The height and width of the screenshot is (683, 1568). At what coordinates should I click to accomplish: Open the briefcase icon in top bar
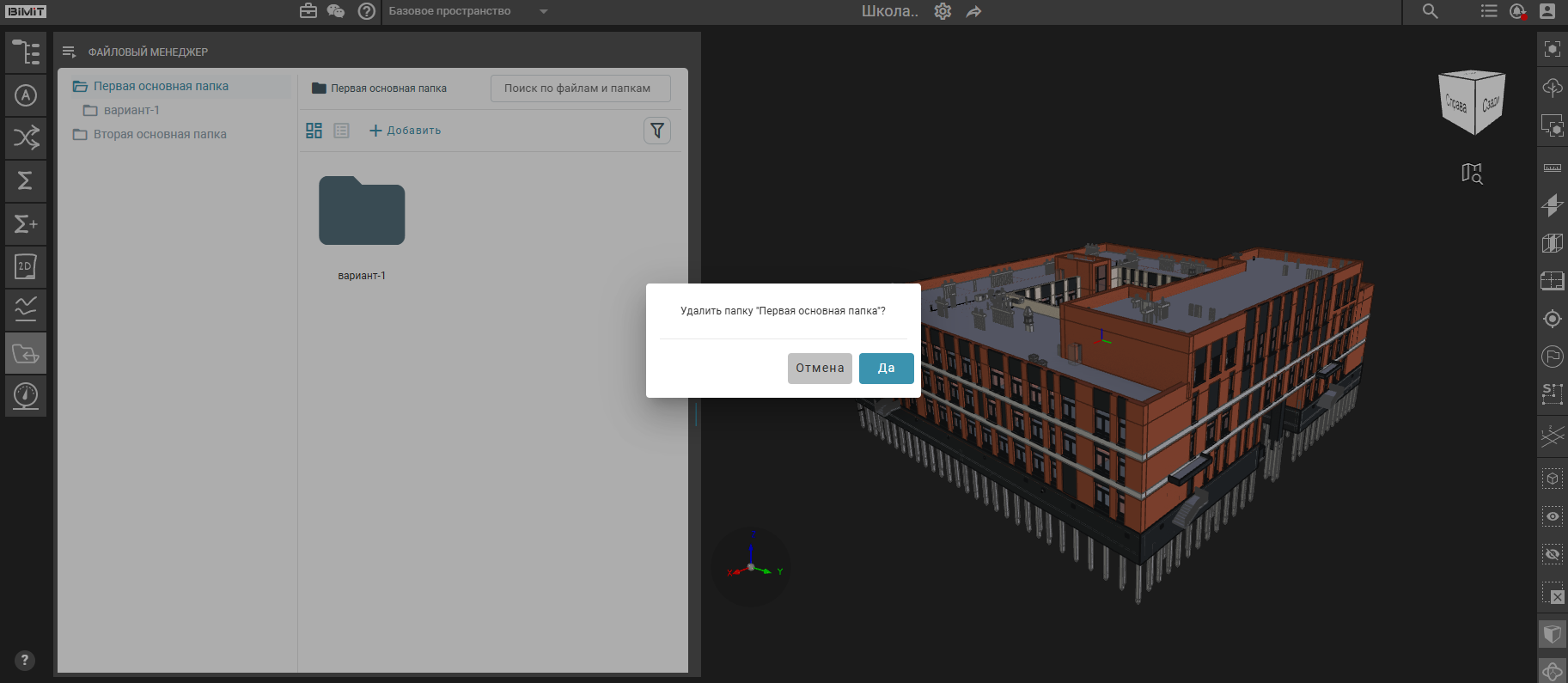(x=308, y=11)
